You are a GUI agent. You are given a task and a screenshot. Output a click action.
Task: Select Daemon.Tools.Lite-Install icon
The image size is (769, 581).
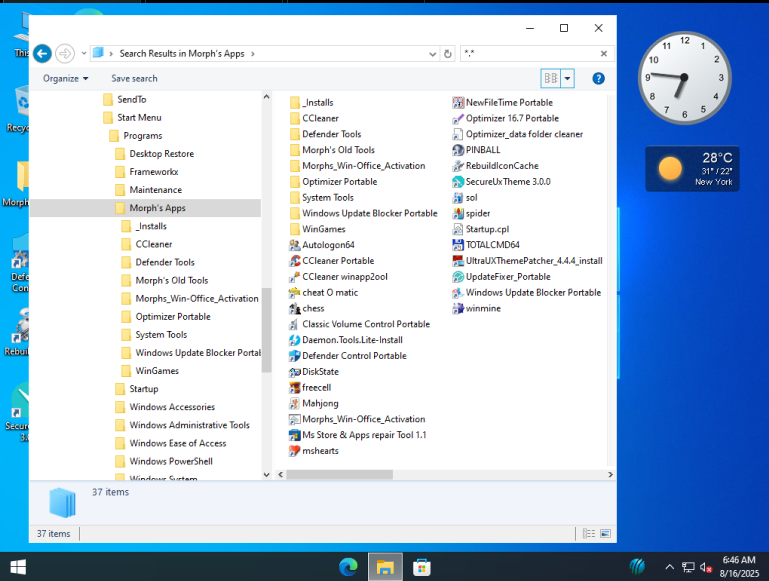click(x=294, y=340)
